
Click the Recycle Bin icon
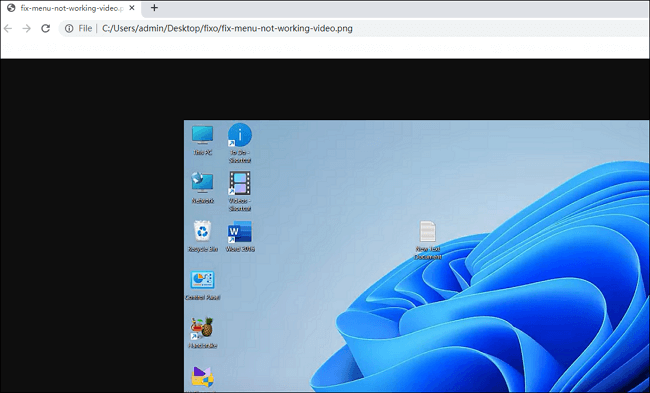pos(202,231)
